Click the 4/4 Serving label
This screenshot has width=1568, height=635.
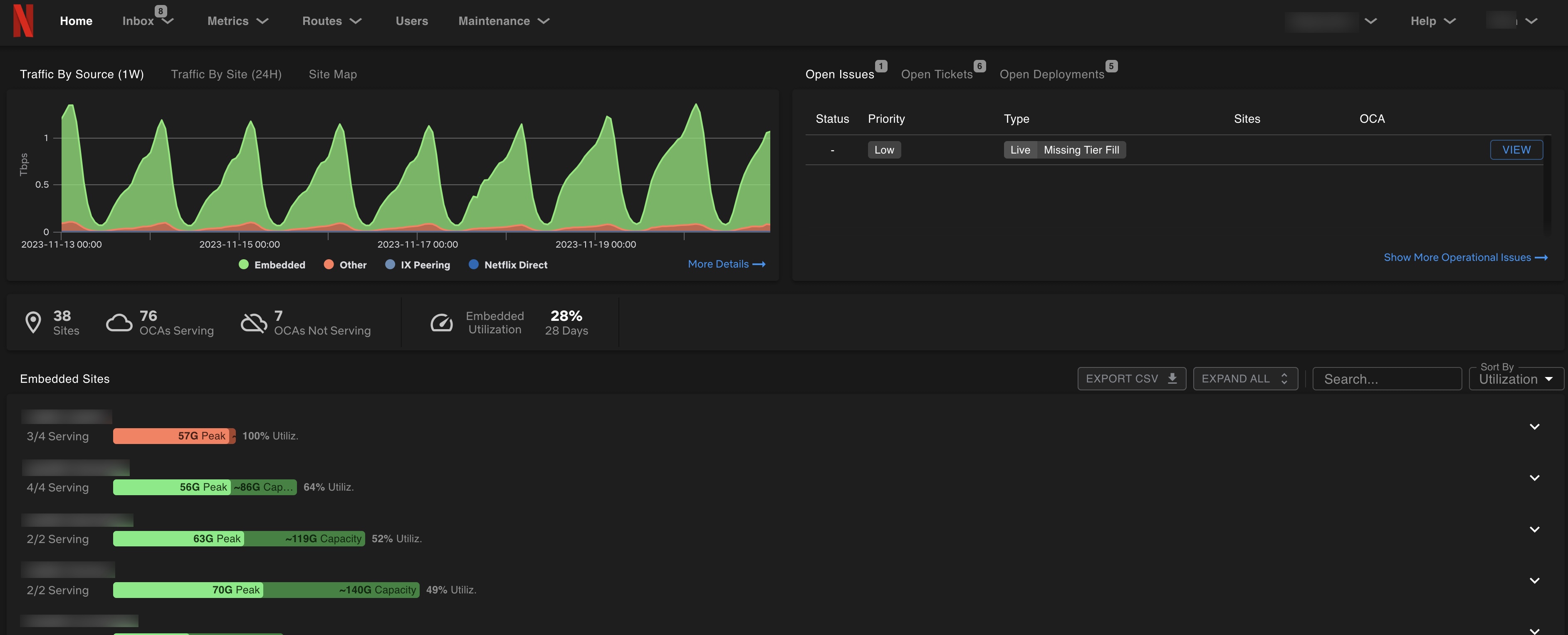[x=58, y=487]
